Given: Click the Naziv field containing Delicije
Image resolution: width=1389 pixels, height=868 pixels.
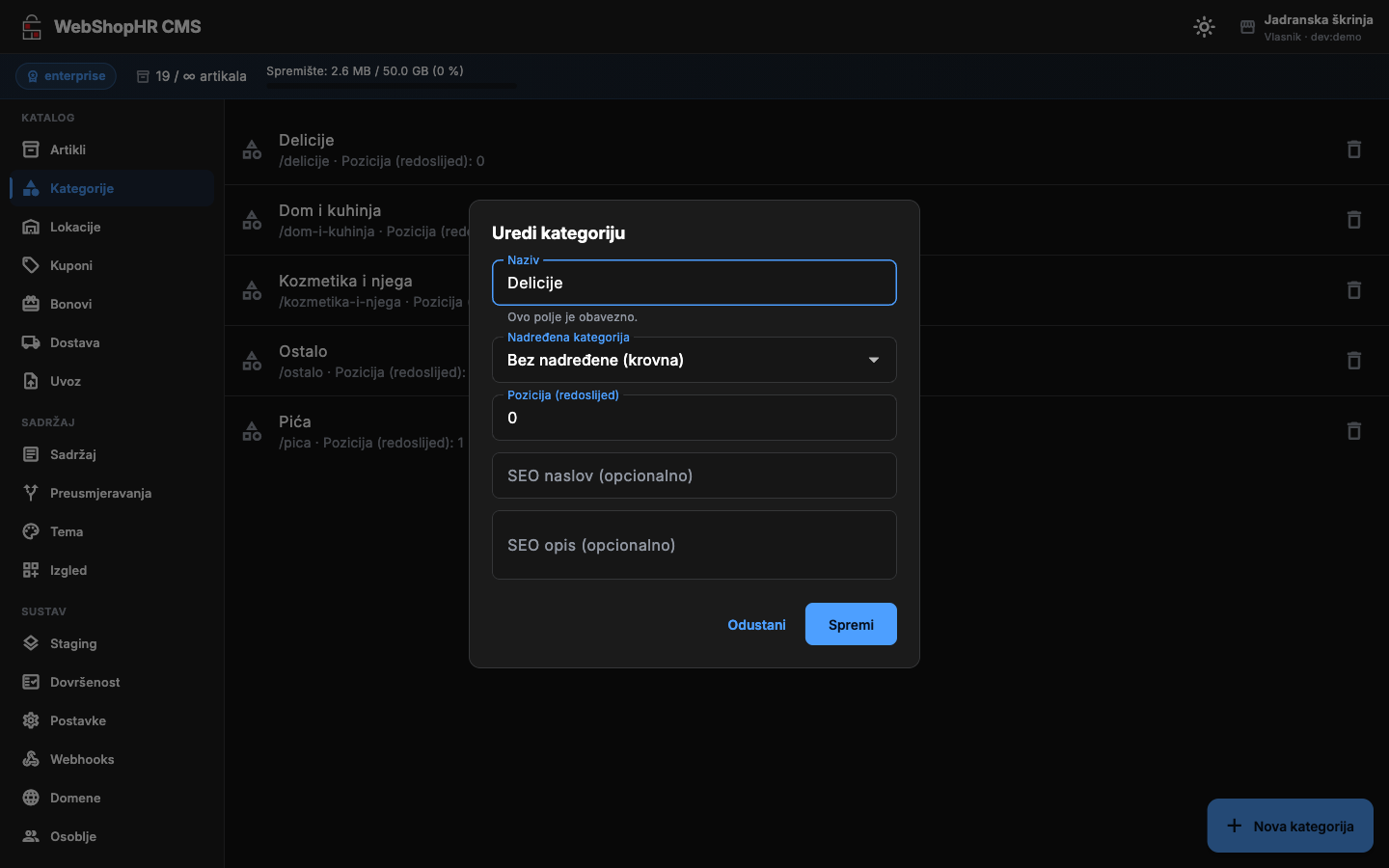Looking at the screenshot, I should coord(694,283).
